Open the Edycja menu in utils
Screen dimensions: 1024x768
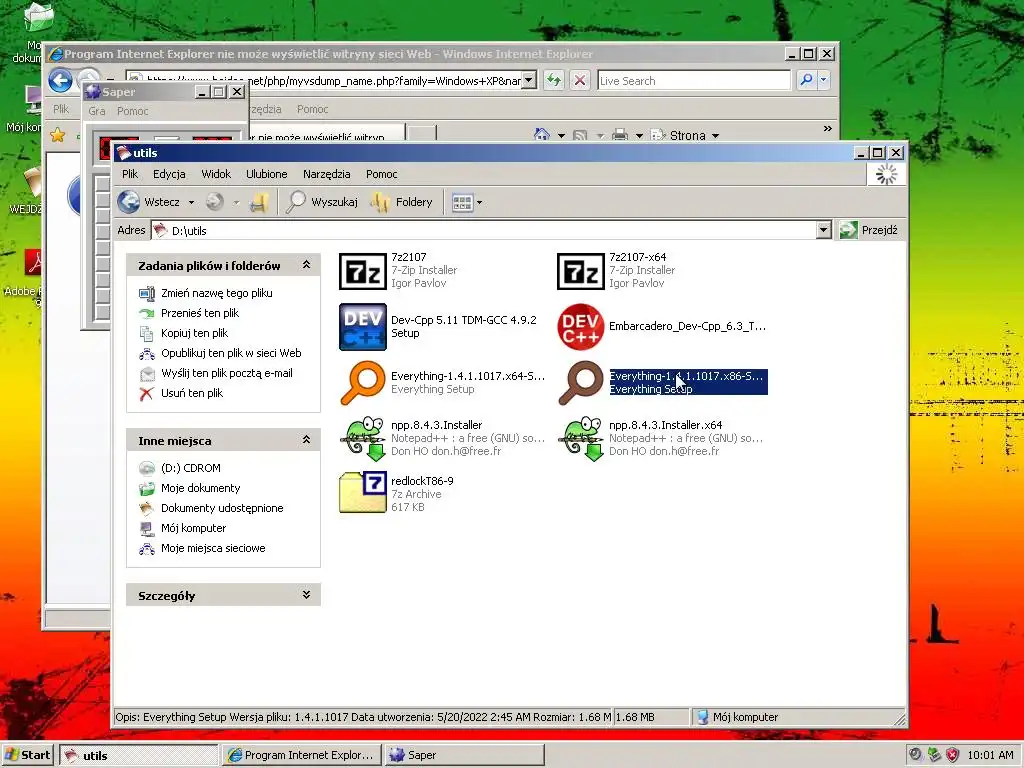click(169, 174)
